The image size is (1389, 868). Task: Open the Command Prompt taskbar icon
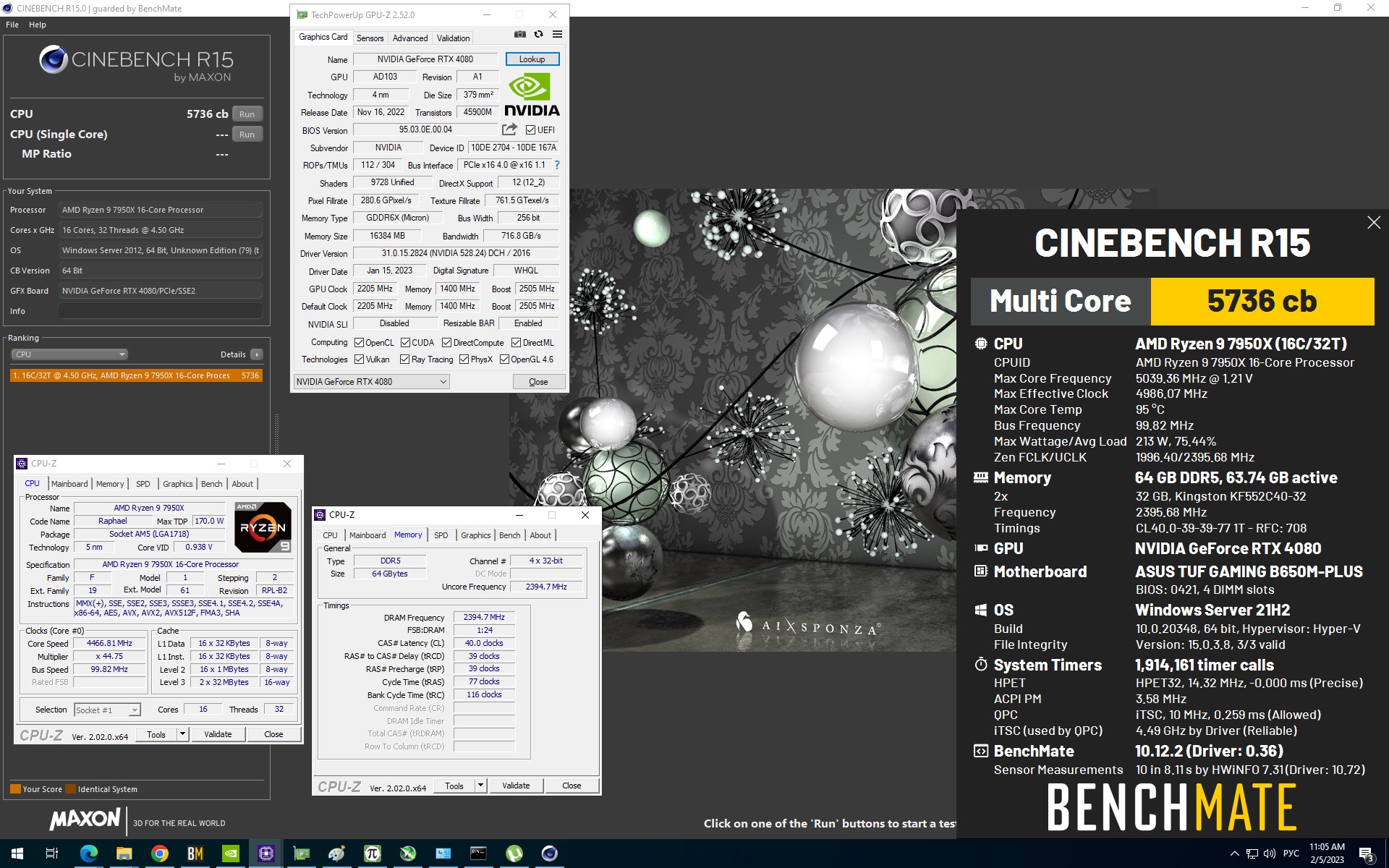479,854
